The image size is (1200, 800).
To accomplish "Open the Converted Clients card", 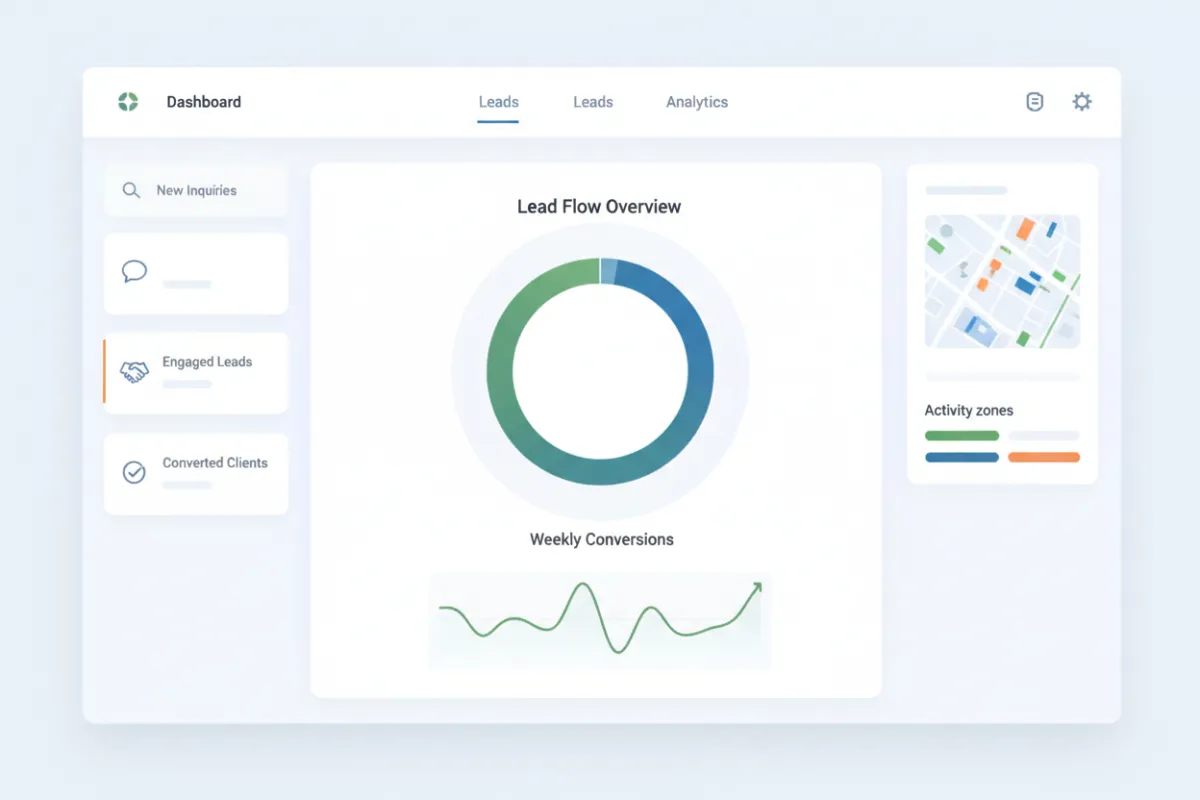I will (x=196, y=474).
